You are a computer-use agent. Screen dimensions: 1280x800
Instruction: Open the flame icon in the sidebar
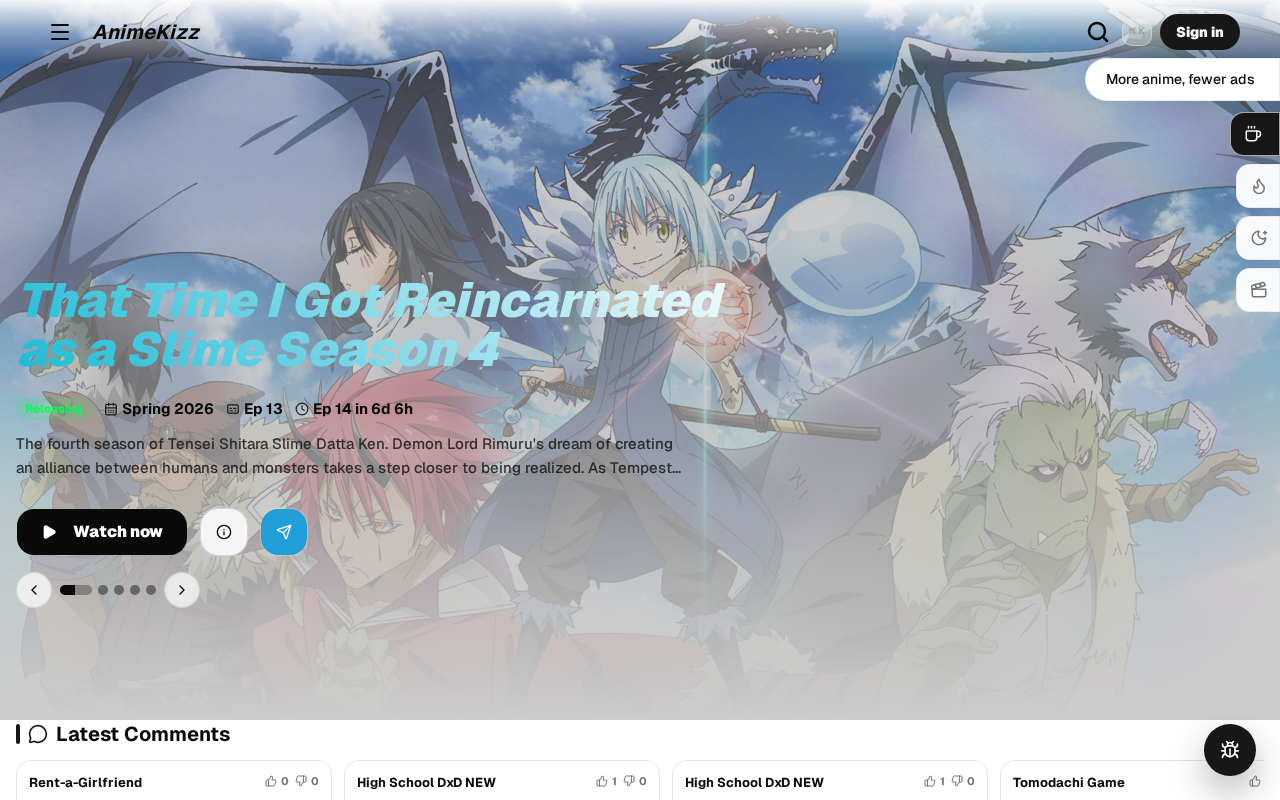point(1258,186)
